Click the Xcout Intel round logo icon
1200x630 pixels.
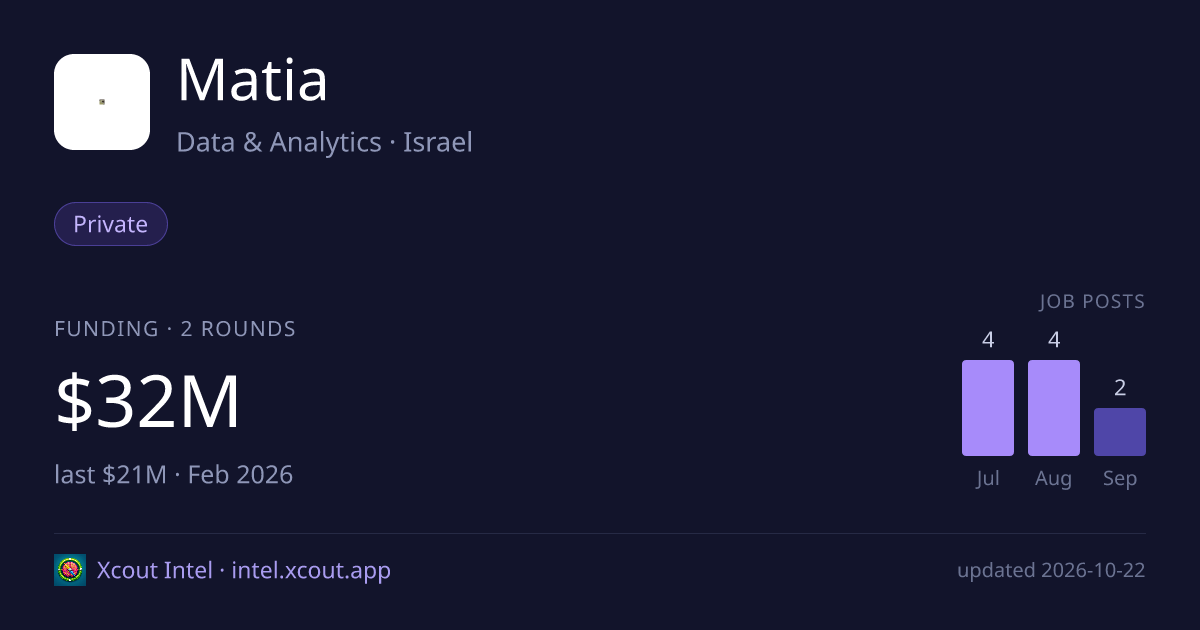(70, 570)
